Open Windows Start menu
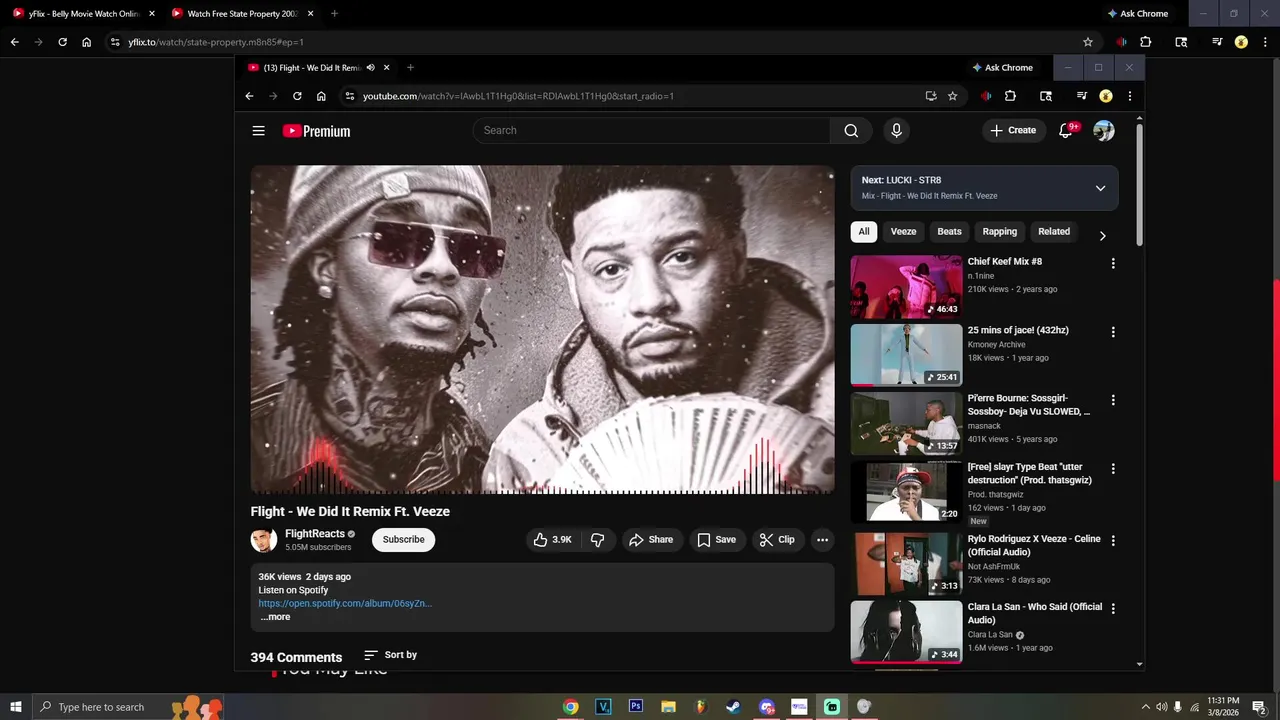 (15, 707)
